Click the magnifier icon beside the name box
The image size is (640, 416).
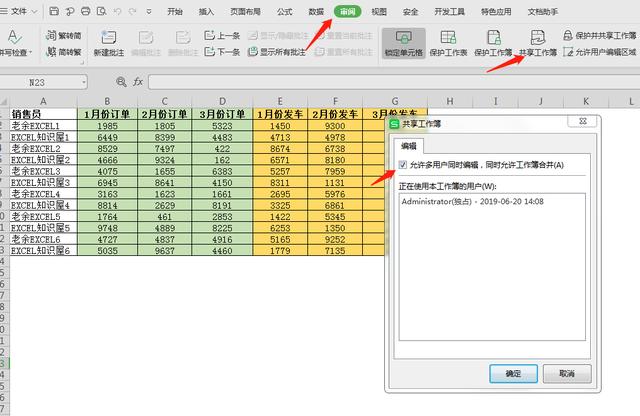(x=121, y=82)
